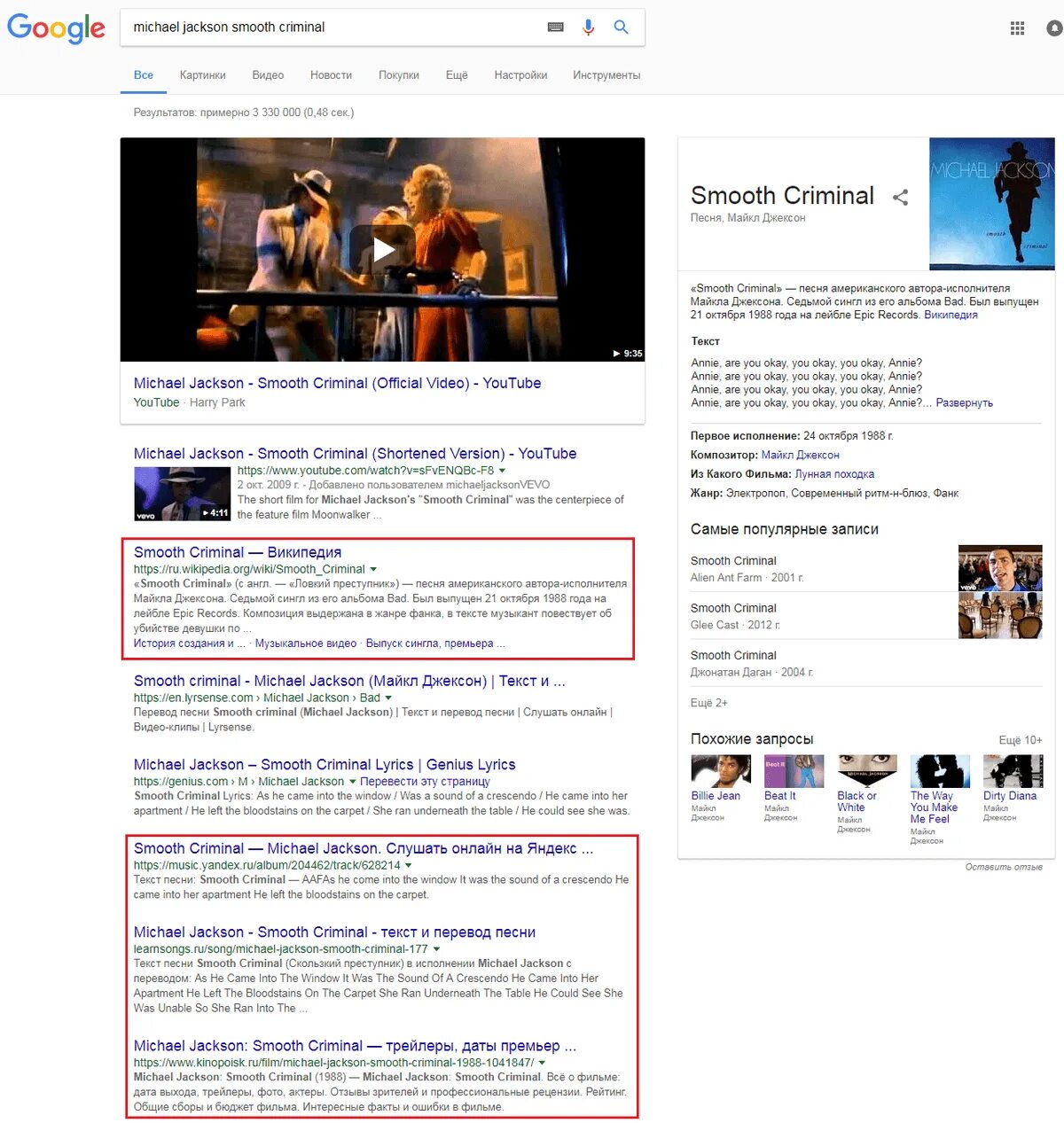Open the Kinopoisk трейлеры result
1064x1123 pixels.
[355, 1046]
